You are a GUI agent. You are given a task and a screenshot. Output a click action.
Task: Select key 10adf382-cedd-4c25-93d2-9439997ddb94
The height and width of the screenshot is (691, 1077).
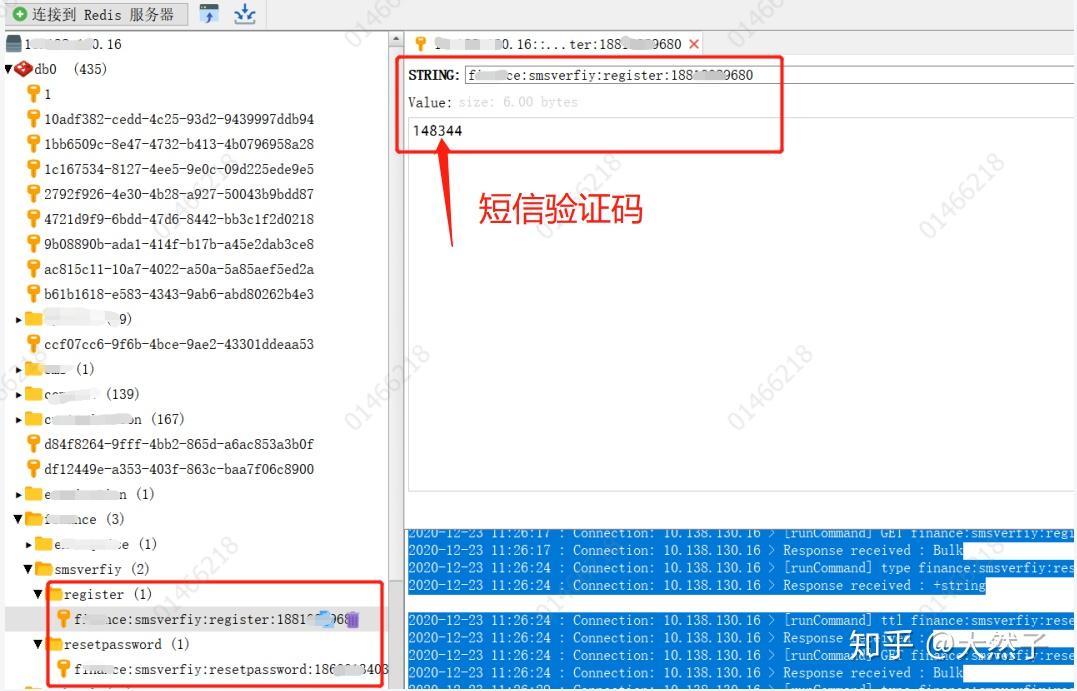(34, 118)
